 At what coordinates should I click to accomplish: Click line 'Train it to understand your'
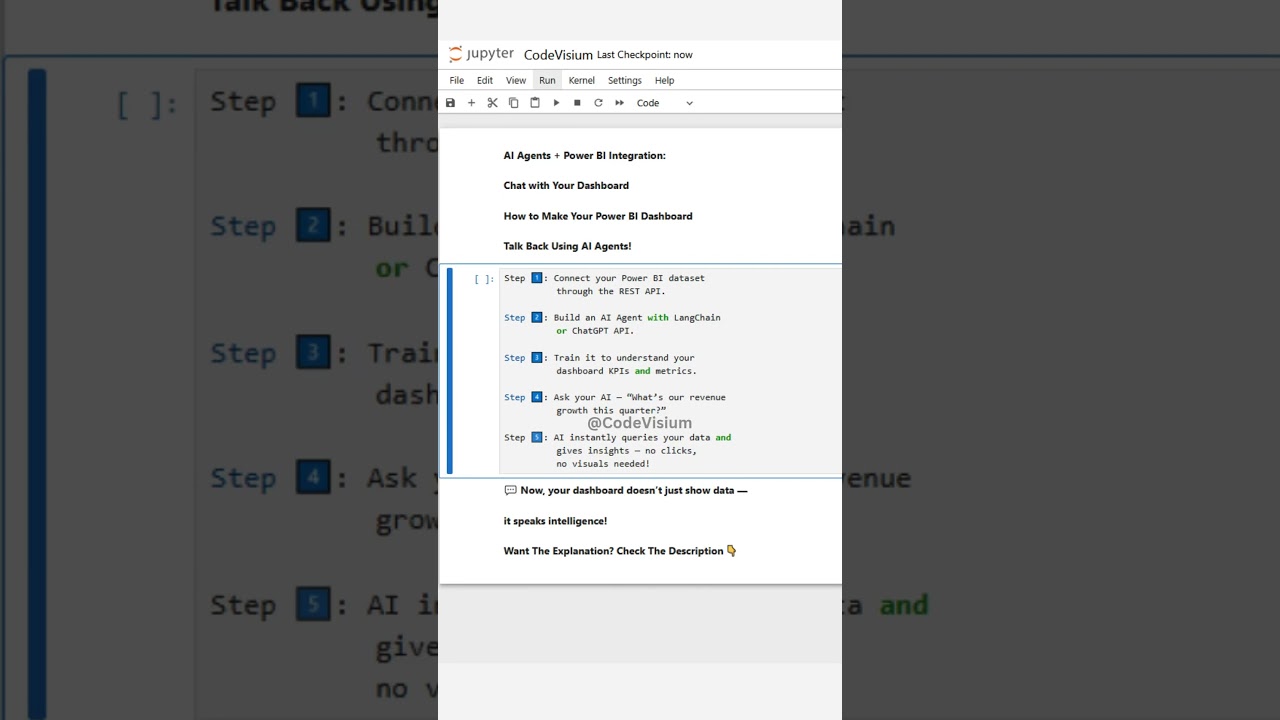[624, 358]
